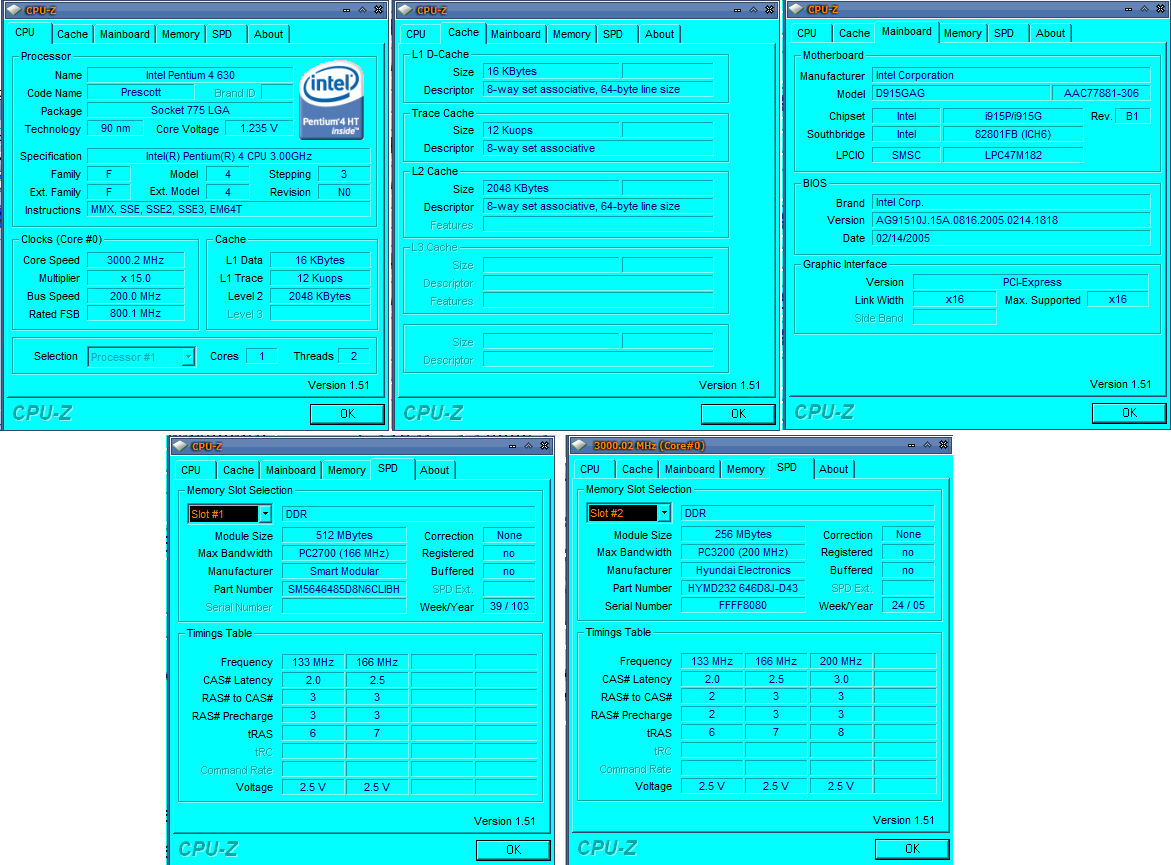Click the module size '512 MBytes'
Screen dimensions: 1171x865
pyautogui.click(x=344, y=536)
